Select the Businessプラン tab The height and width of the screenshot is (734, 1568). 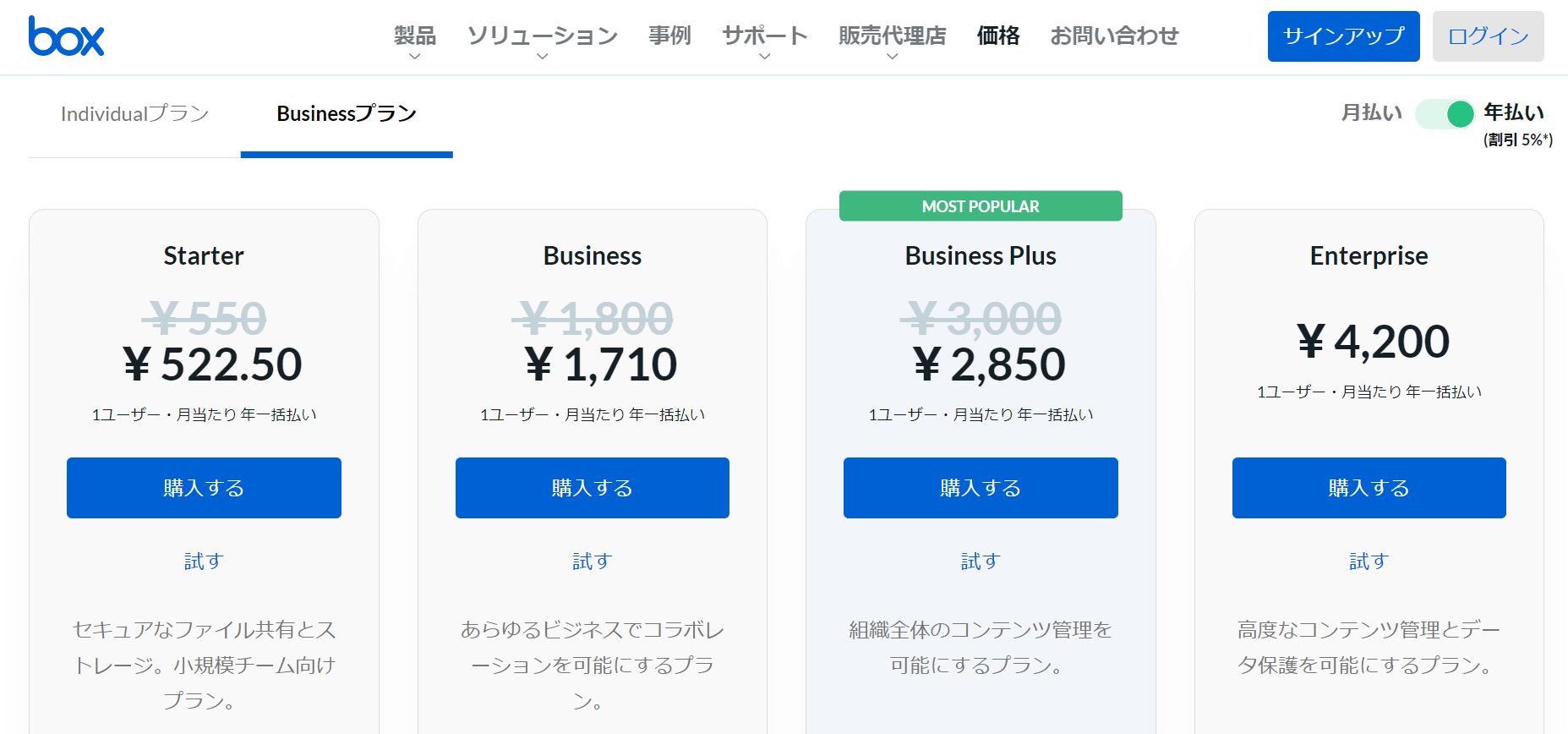347,114
